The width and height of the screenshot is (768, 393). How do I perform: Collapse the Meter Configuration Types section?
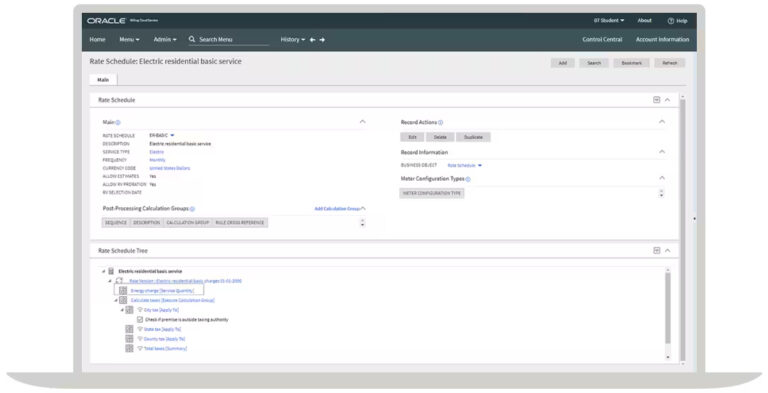click(662, 178)
